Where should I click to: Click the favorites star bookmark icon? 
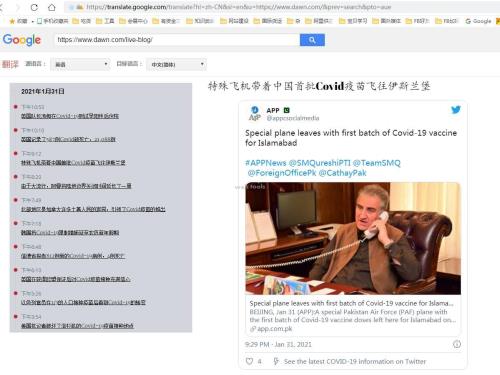[x=12, y=21]
